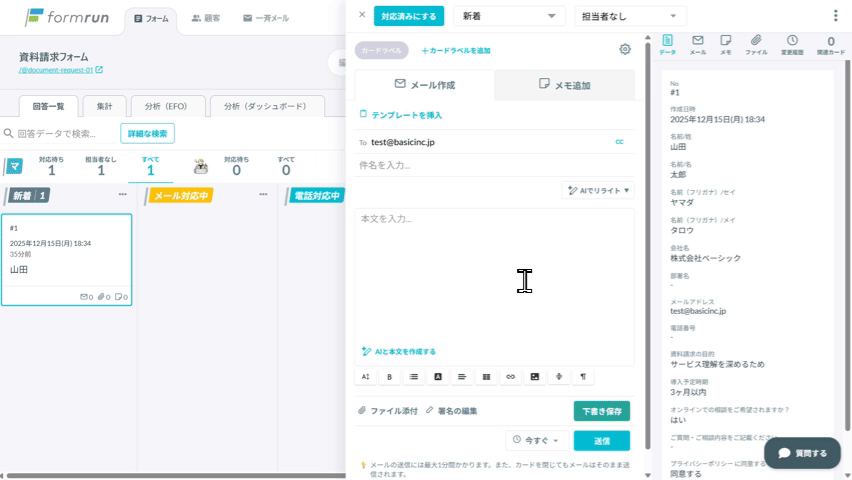This screenshot has height=480, width=852.
Task: Switch to the 集計 tab
Action: pyautogui.click(x=104, y=106)
